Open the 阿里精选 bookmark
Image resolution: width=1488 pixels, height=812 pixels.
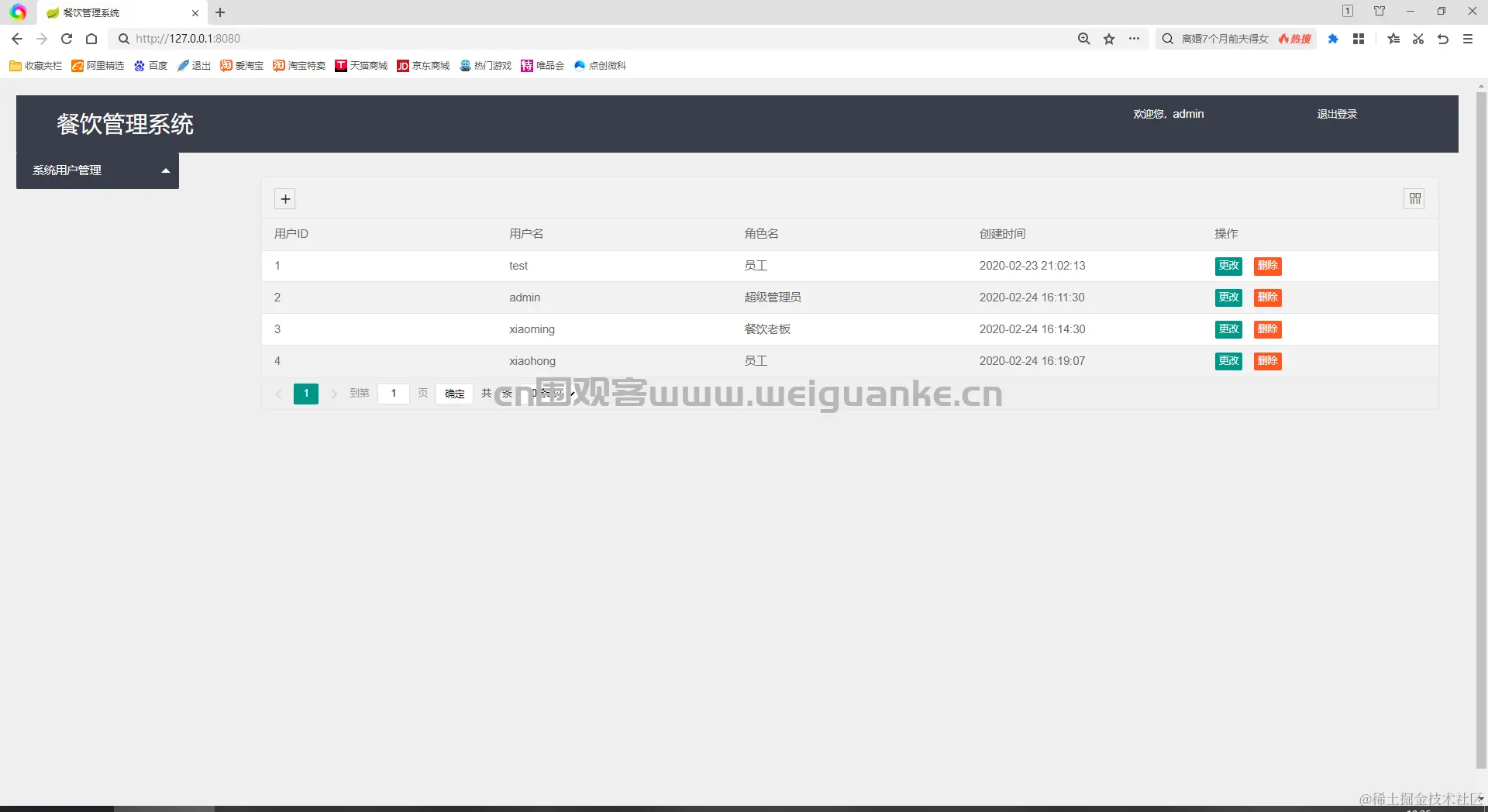(x=98, y=66)
